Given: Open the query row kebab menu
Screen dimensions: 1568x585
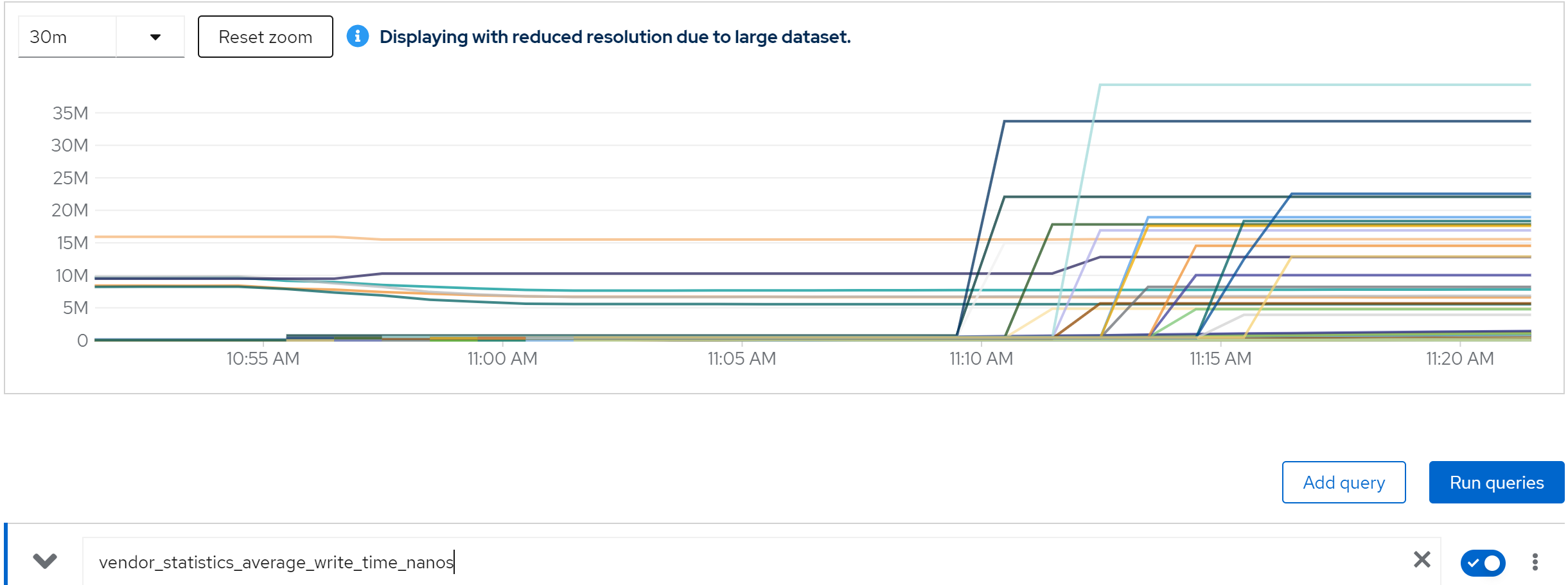Looking at the screenshot, I should click(1535, 562).
